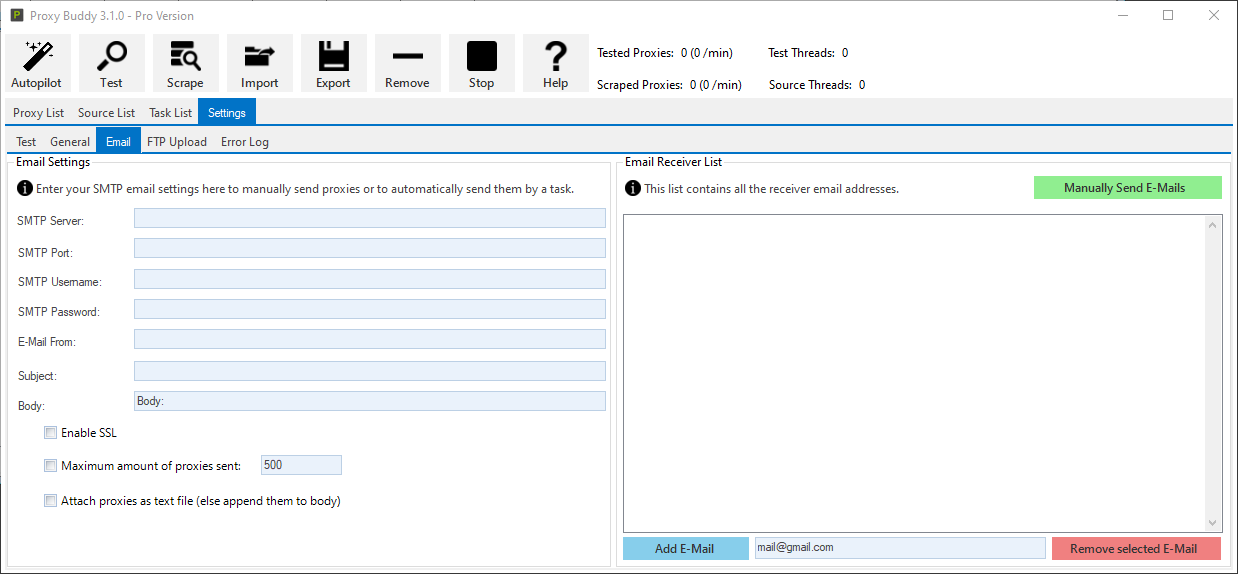Enable SSL checkbox
This screenshot has height=574, width=1238.
pyautogui.click(x=50, y=433)
